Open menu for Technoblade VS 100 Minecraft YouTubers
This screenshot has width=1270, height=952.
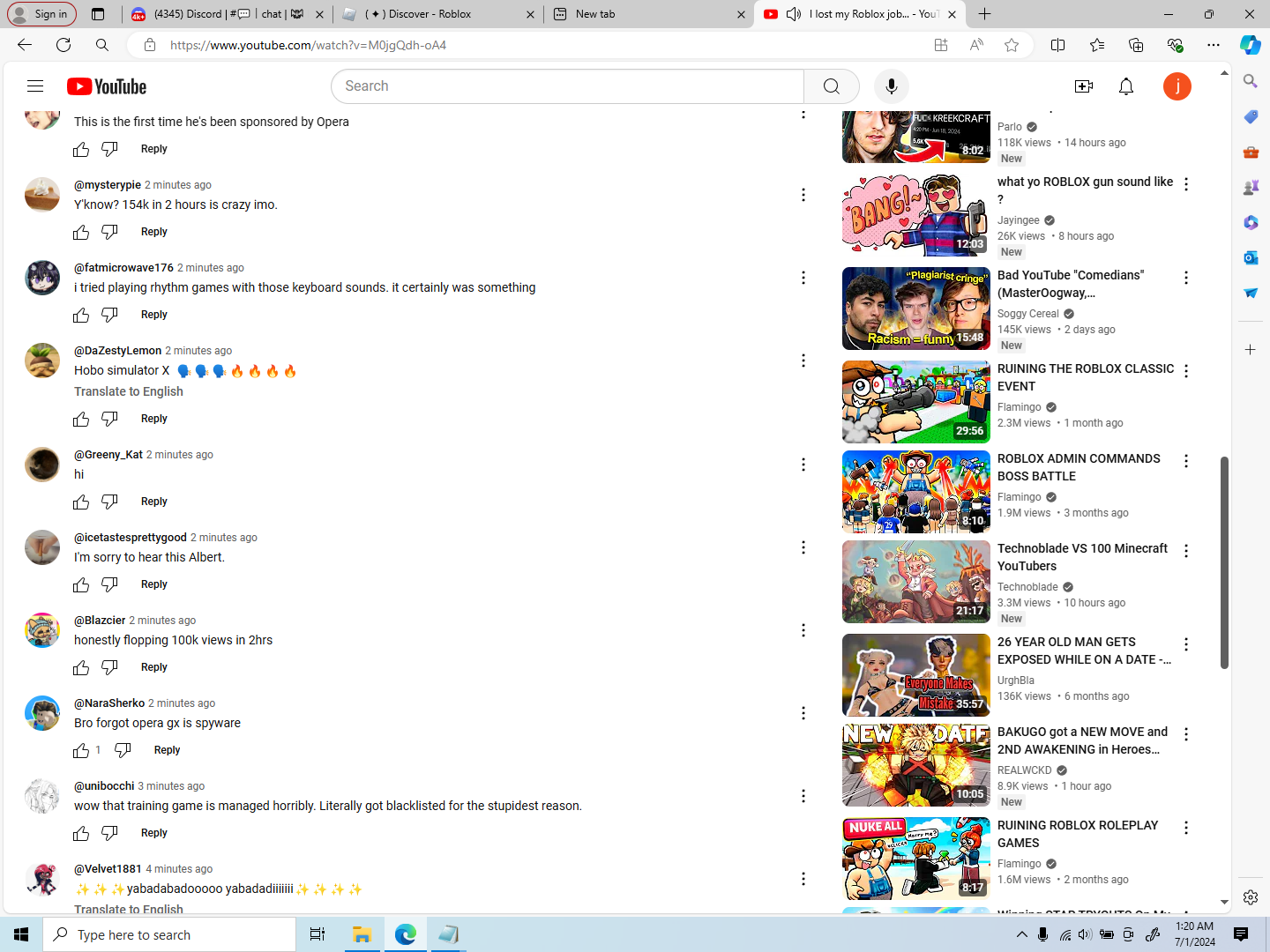tap(1186, 551)
